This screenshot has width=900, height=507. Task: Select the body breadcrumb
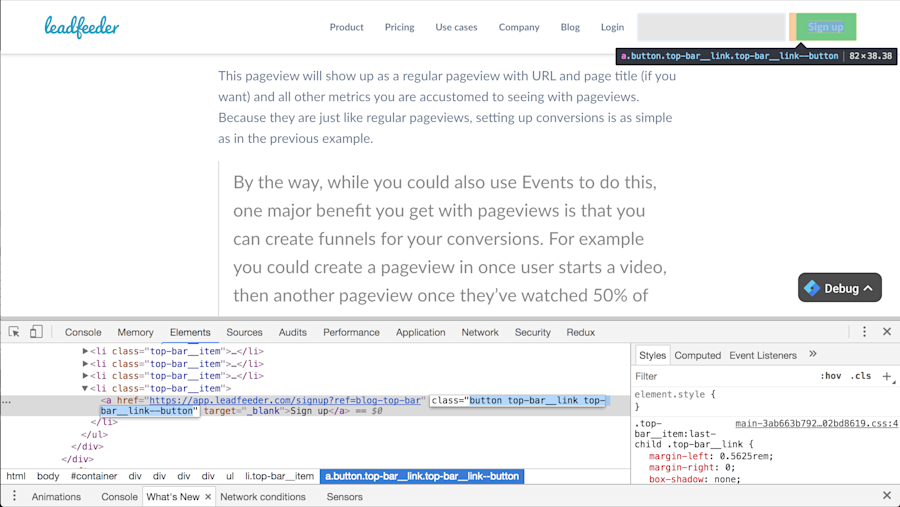pos(48,476)
